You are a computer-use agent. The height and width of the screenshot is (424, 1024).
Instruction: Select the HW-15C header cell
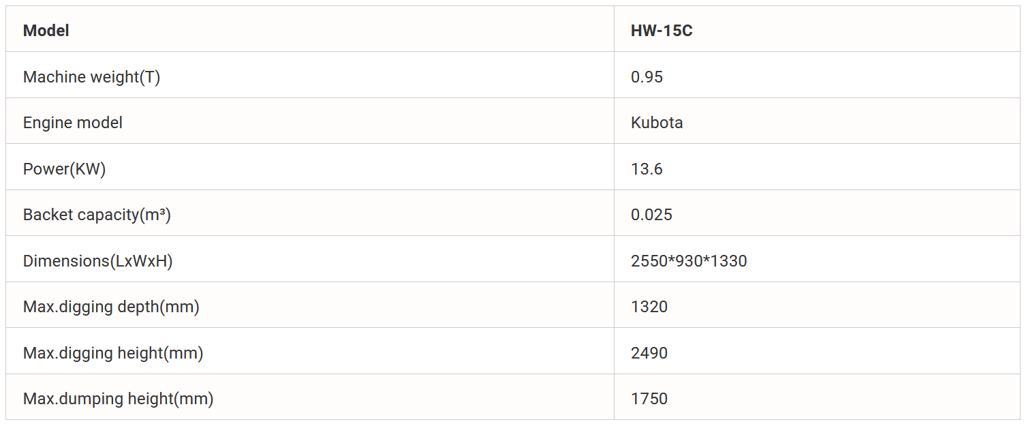tap(661, 31)
